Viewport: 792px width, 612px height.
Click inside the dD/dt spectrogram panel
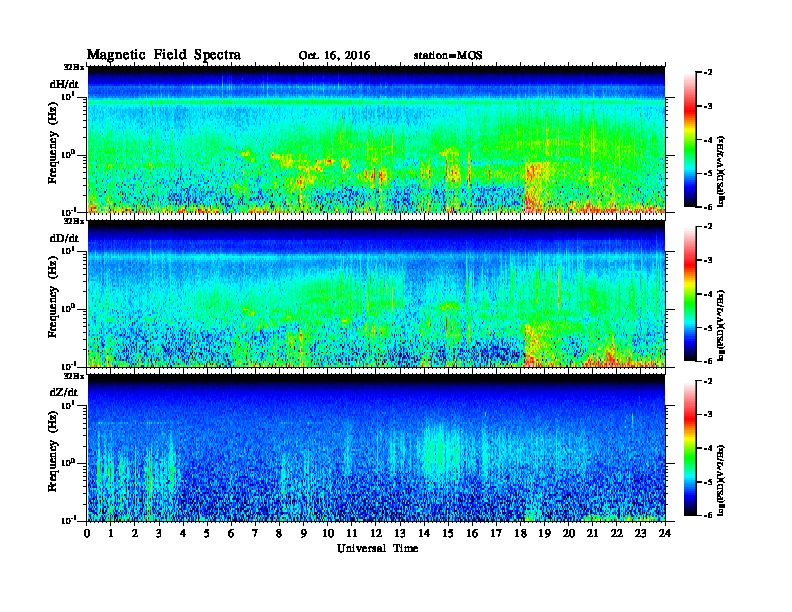pos(376,293)
